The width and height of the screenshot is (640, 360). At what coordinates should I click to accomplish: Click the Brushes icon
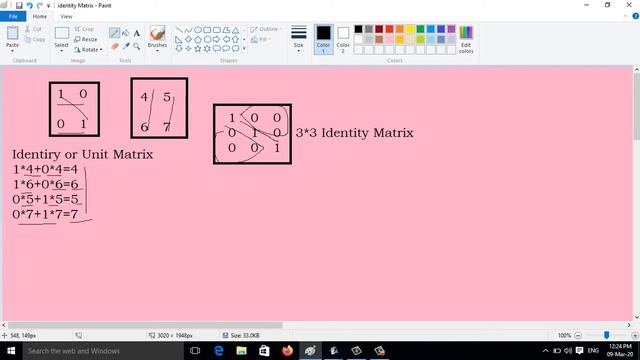[x=157, y=33]
